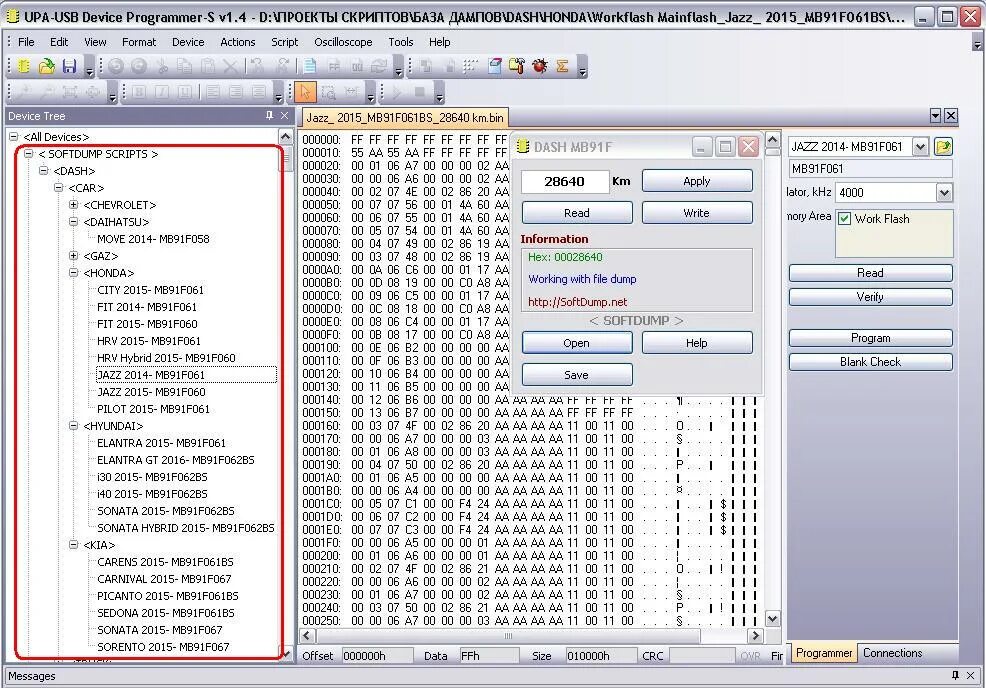Click Save in the DASH MB91F dialog
The width and height of the screenshot is (986, 688).
[577, 375]
